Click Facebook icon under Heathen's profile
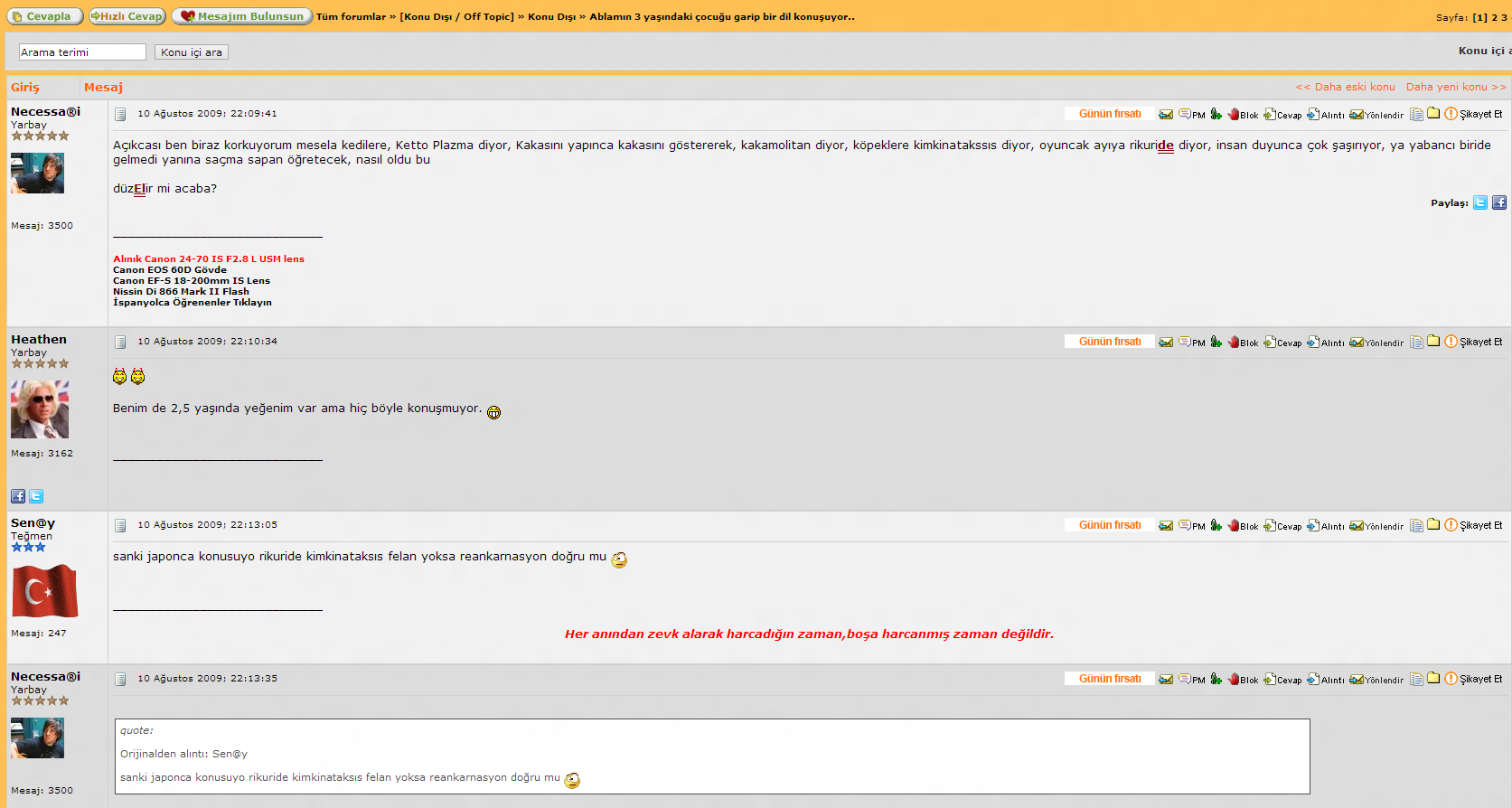 tap(18, 496)
